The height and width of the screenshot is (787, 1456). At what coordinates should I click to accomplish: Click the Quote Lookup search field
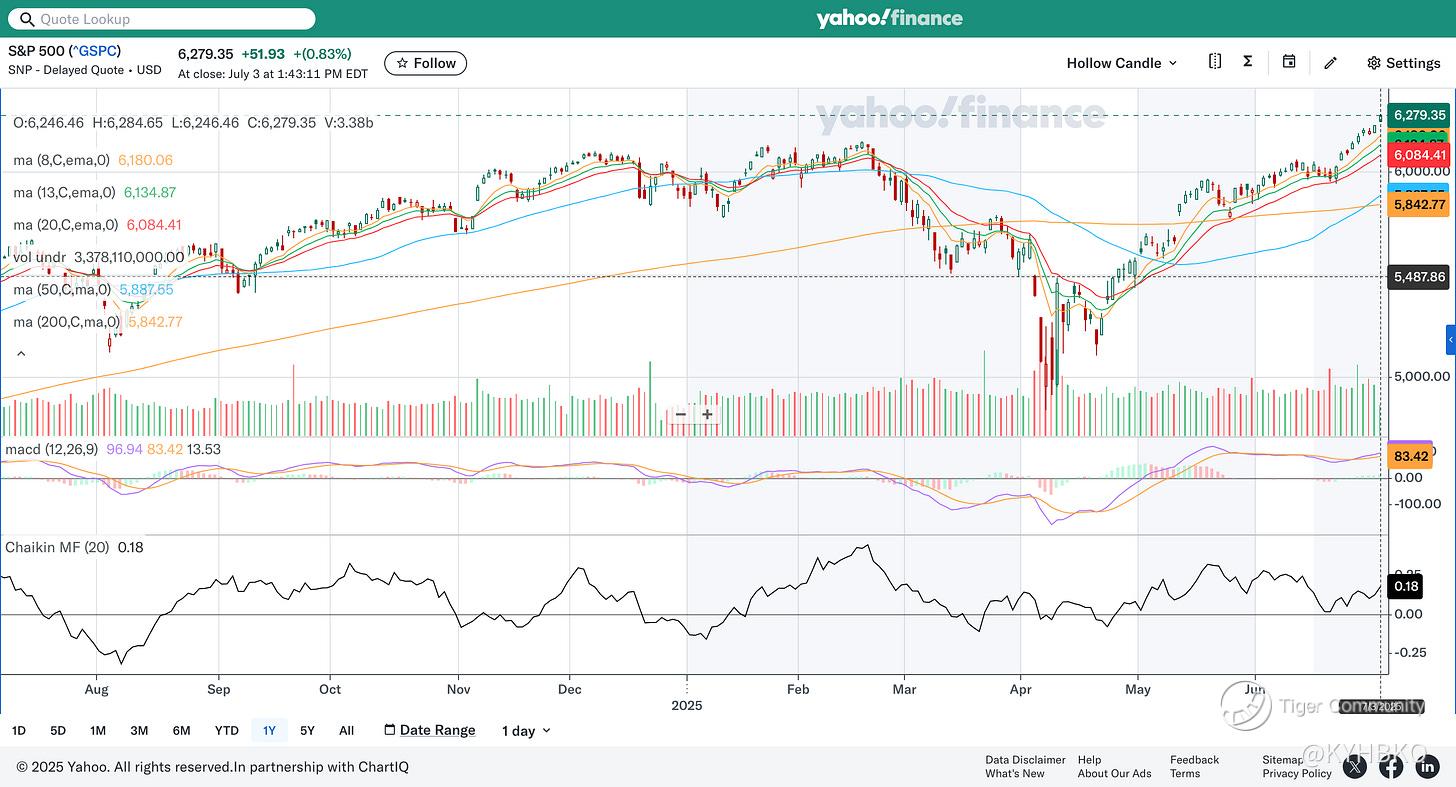(161, 19)
